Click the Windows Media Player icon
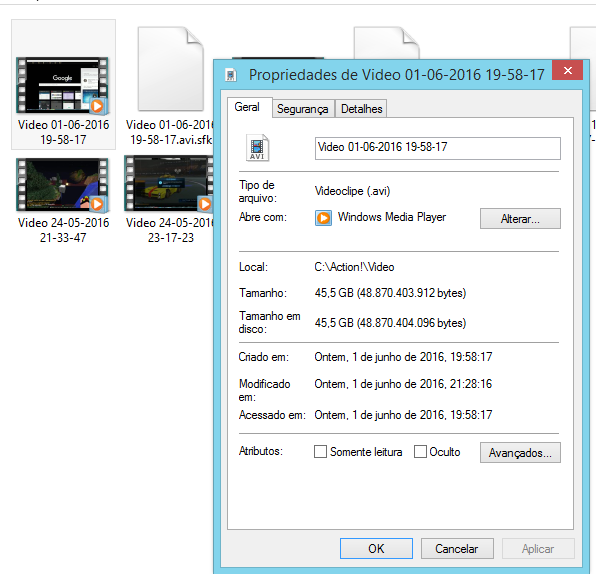 pos(323,218)
